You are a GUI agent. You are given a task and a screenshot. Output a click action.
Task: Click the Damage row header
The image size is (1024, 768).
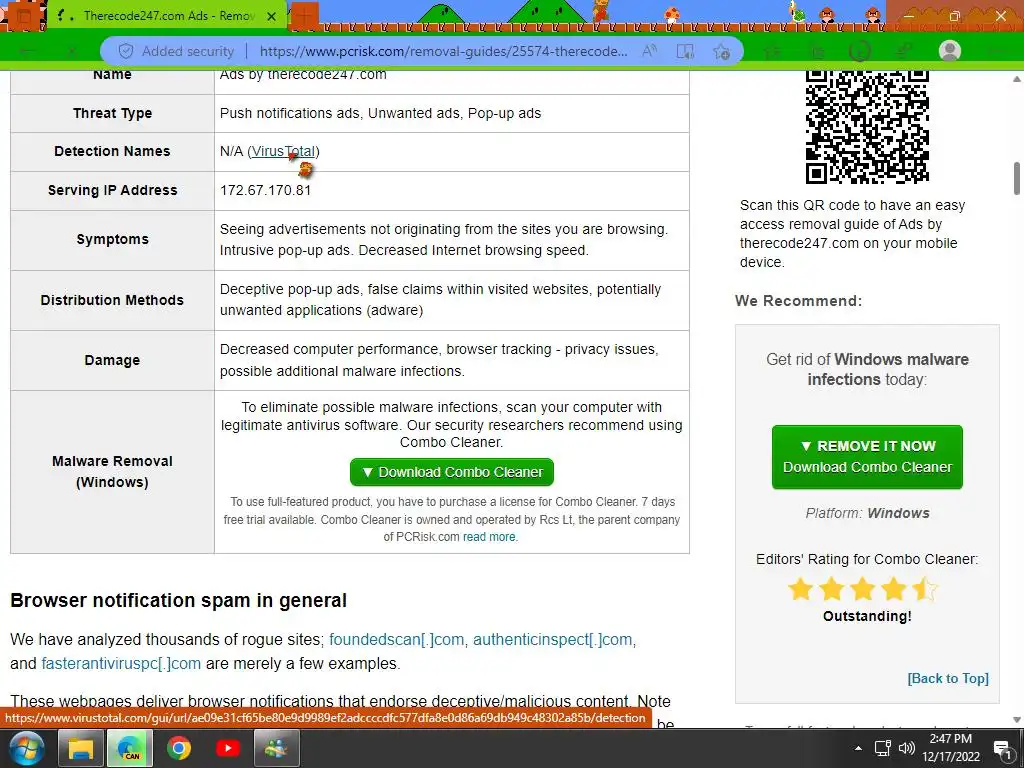pyautogui.click(x=112, y=360)
